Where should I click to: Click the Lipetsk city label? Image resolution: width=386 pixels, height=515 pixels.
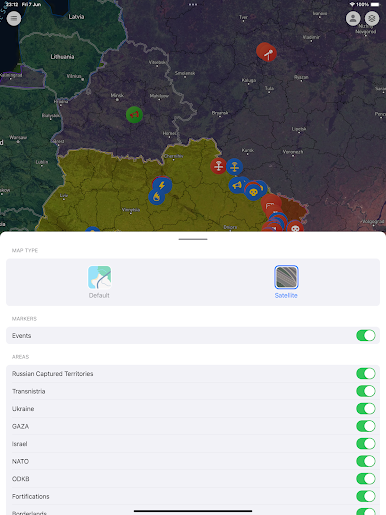(x=299, y=129)
